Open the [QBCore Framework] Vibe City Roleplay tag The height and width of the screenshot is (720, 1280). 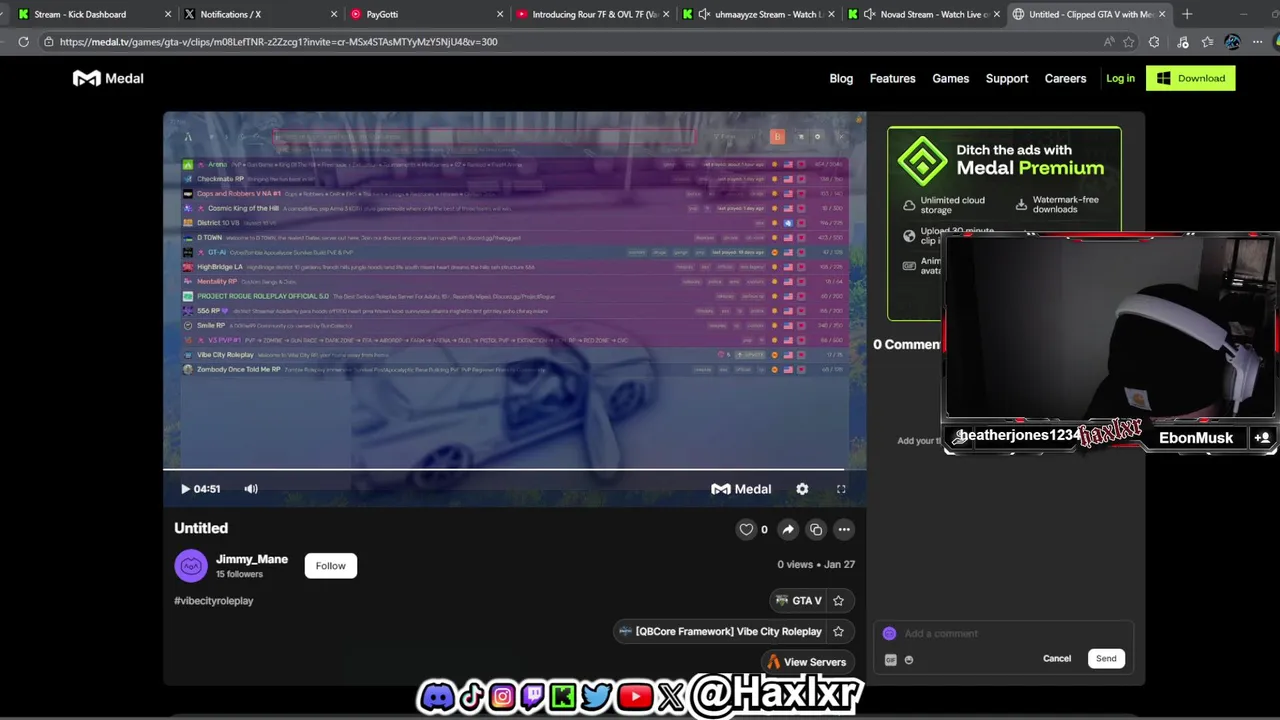tap(720, 632)
